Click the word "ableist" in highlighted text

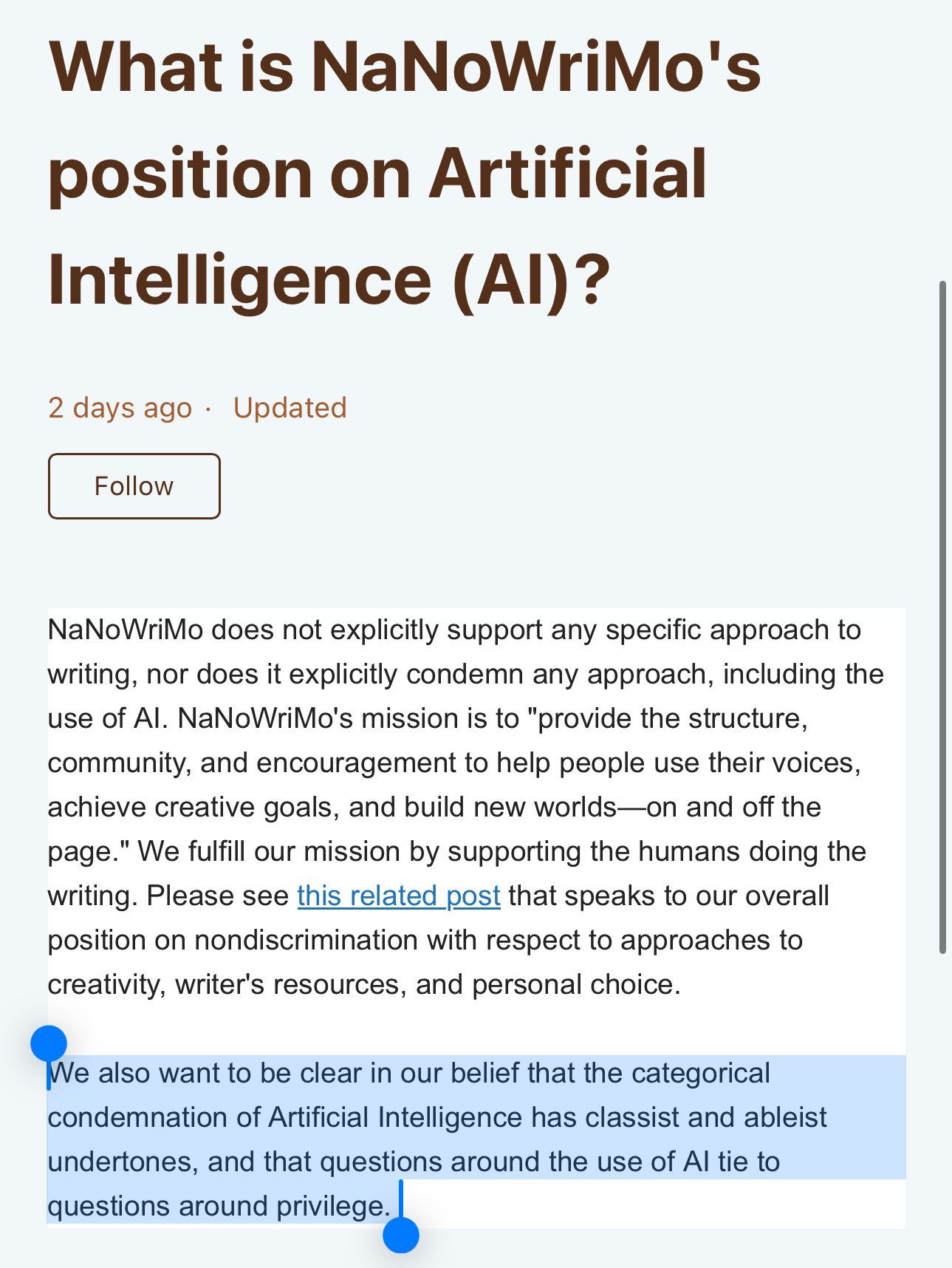(784, 1117)
